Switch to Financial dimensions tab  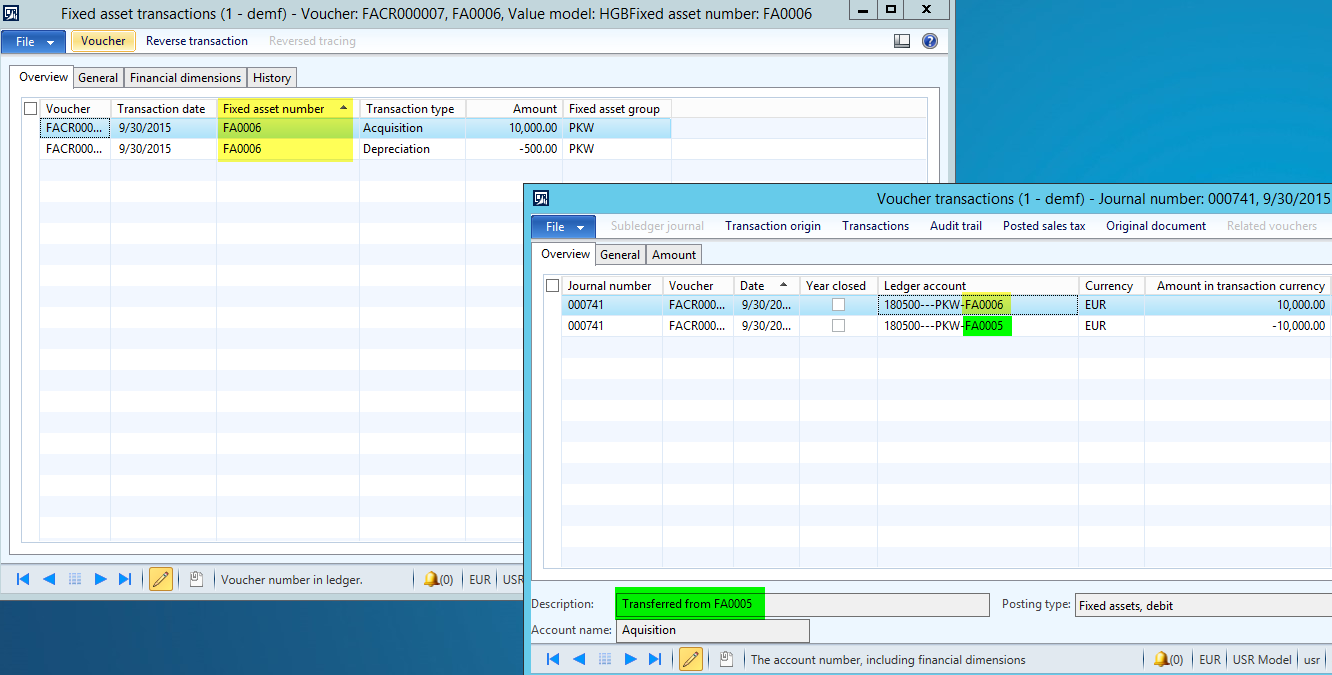pyautogui.click(x=186, y=77)
